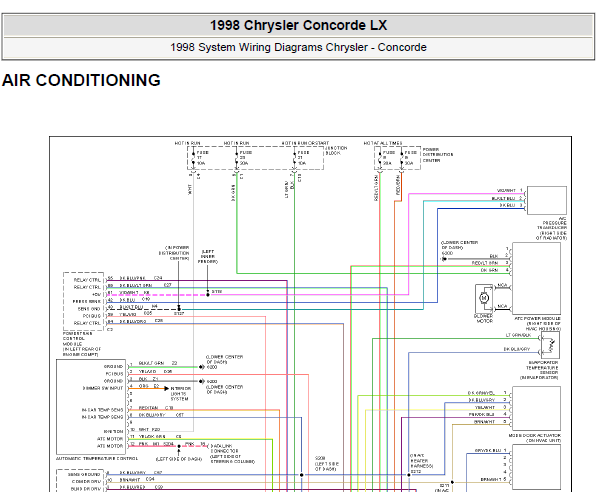This screenshot has width=599, height=492.
Task: Click 'RED/TAN C18' wire label at pin 7
Action: [156, 408]
